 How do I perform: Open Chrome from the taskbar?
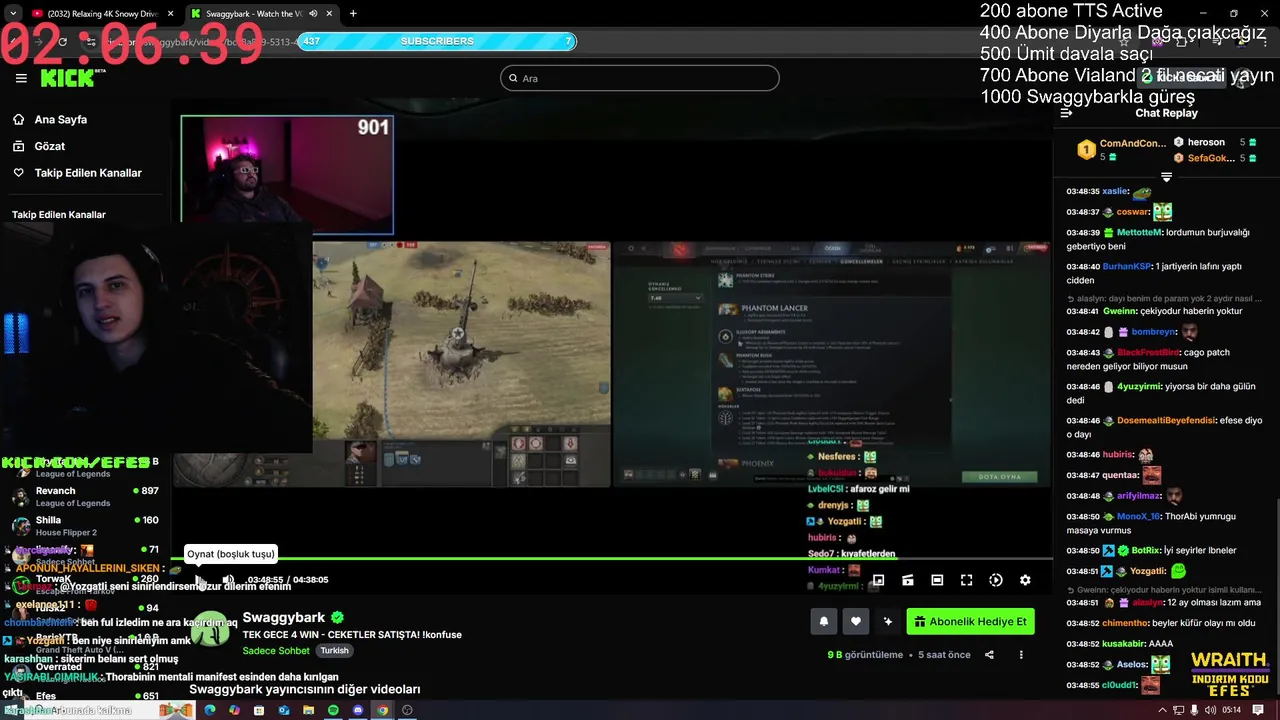[x=382, y=710]
